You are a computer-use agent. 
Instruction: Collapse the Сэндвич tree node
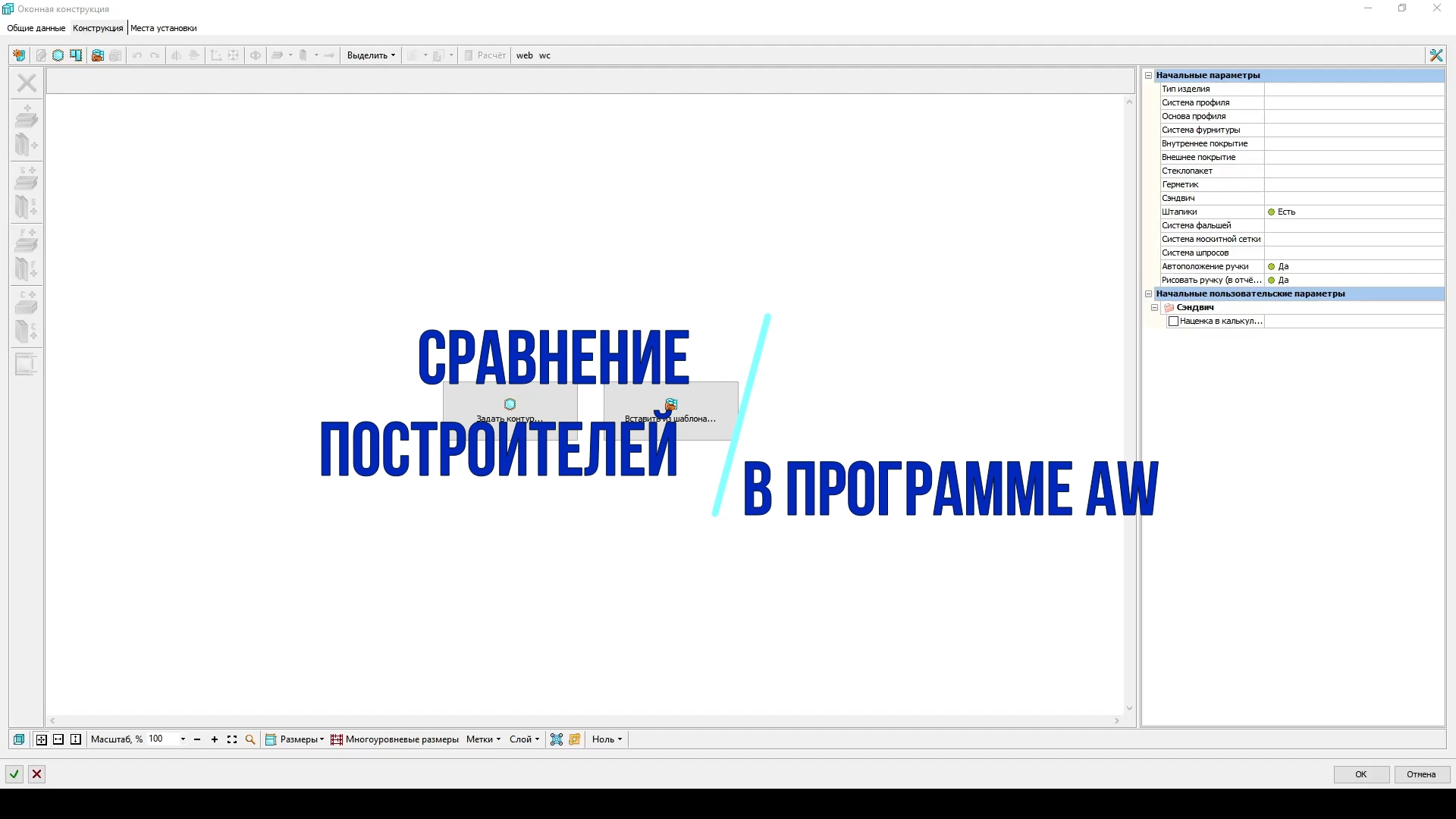(x=1154, y=308)
